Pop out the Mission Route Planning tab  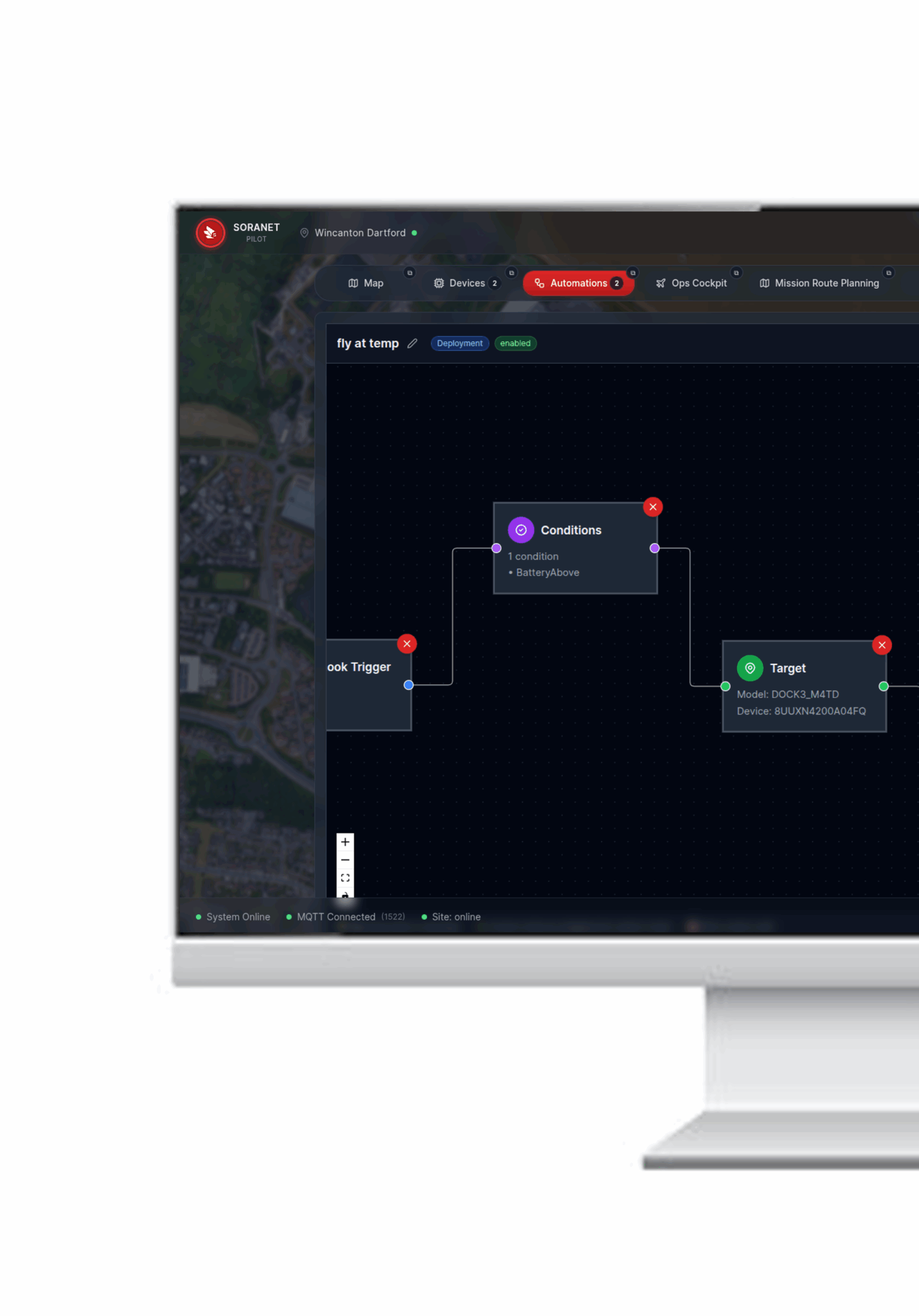[x=888, y=272]
